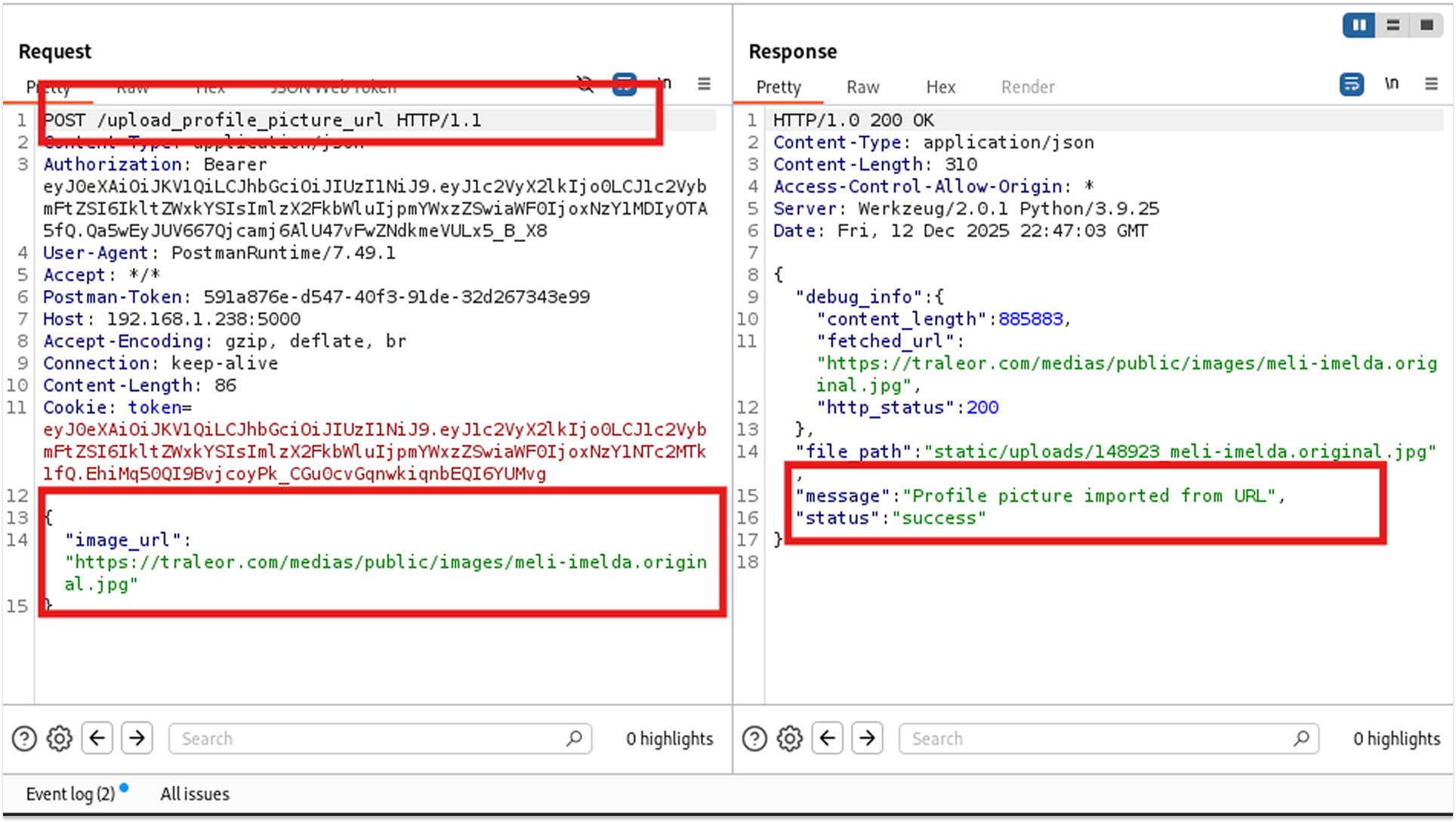Toggle \n non-printing characters in the Response editor
This screenshot has width=1456, height=822.
pos(1392,84)
